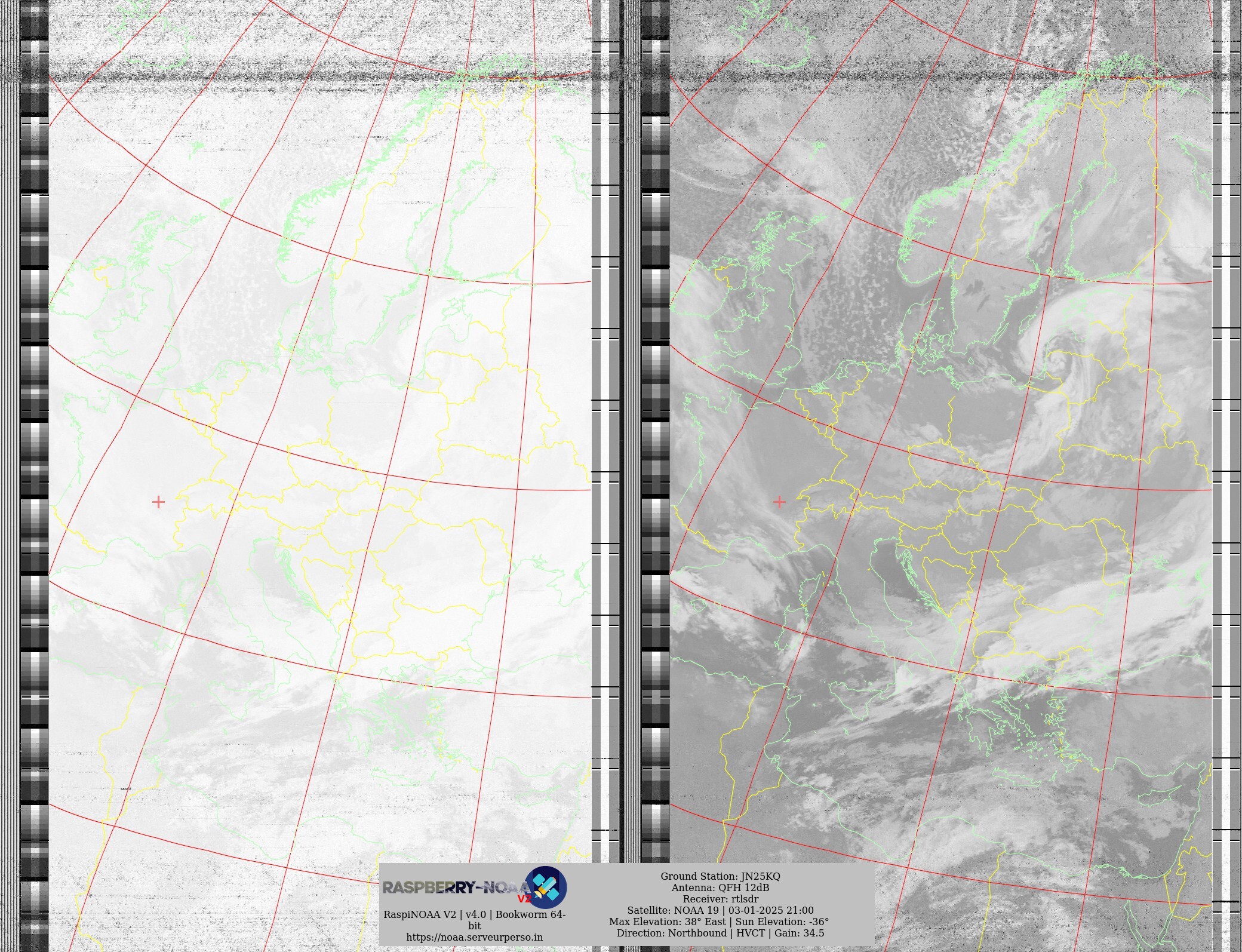This screenshot has width=1242, height=952.
Task: Click the Ground Station: JN25KQ text
Action: pyautogui.click(x=720, y=876)
